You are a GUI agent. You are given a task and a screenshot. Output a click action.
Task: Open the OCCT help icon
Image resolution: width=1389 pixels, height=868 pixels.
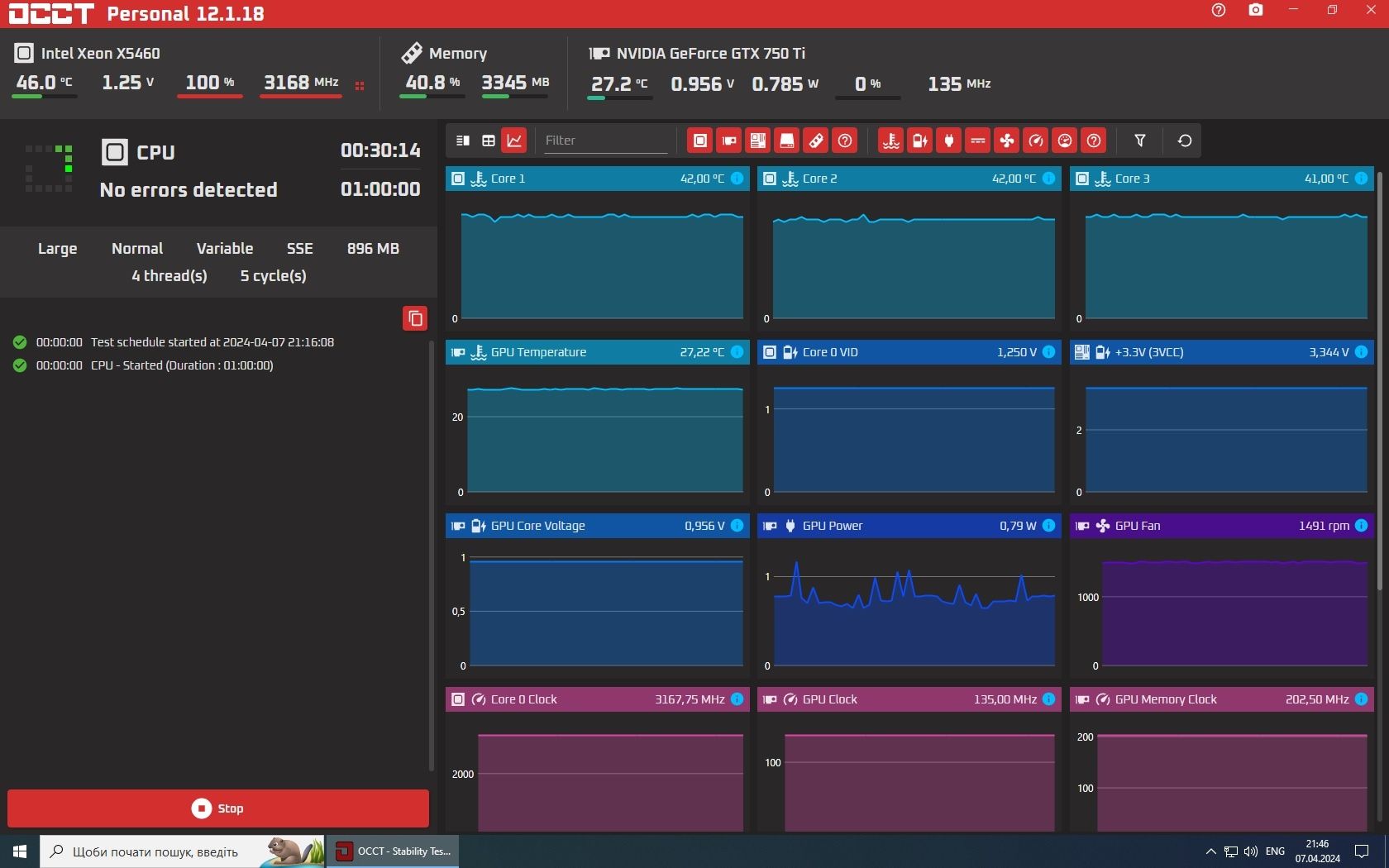pos(1219,10)
